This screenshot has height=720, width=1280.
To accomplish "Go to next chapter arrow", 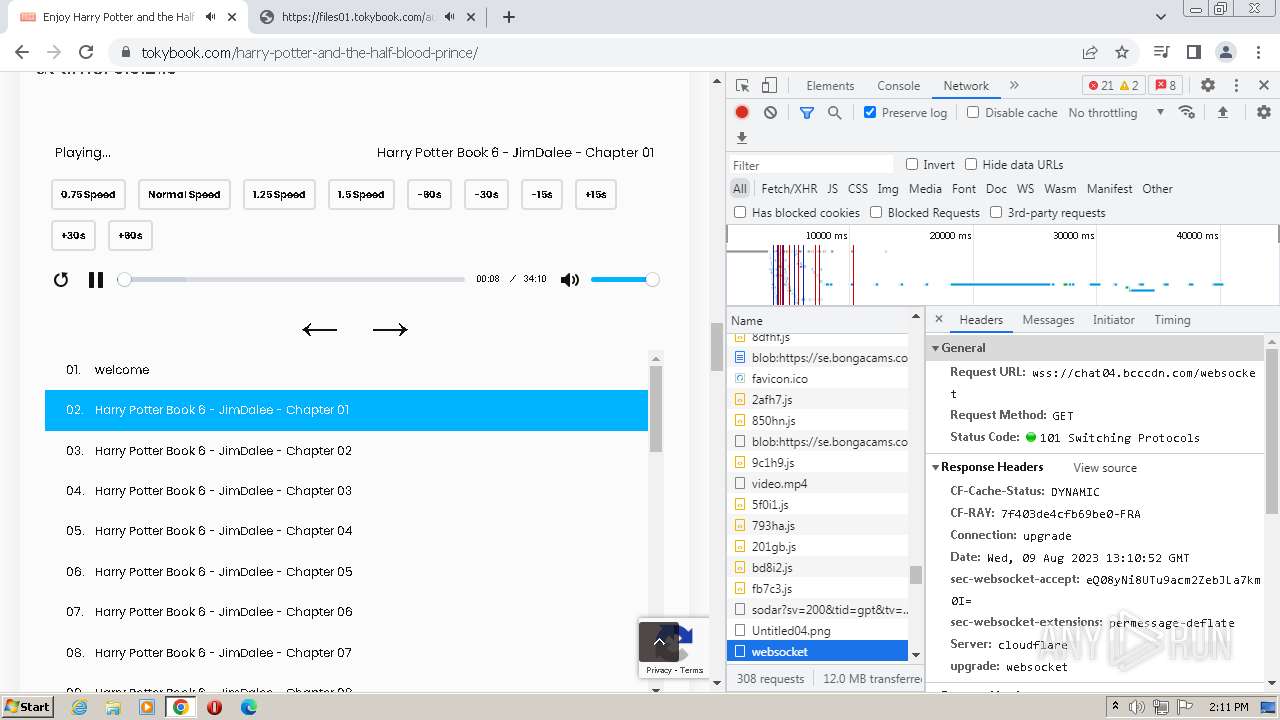I will [390, 329].
